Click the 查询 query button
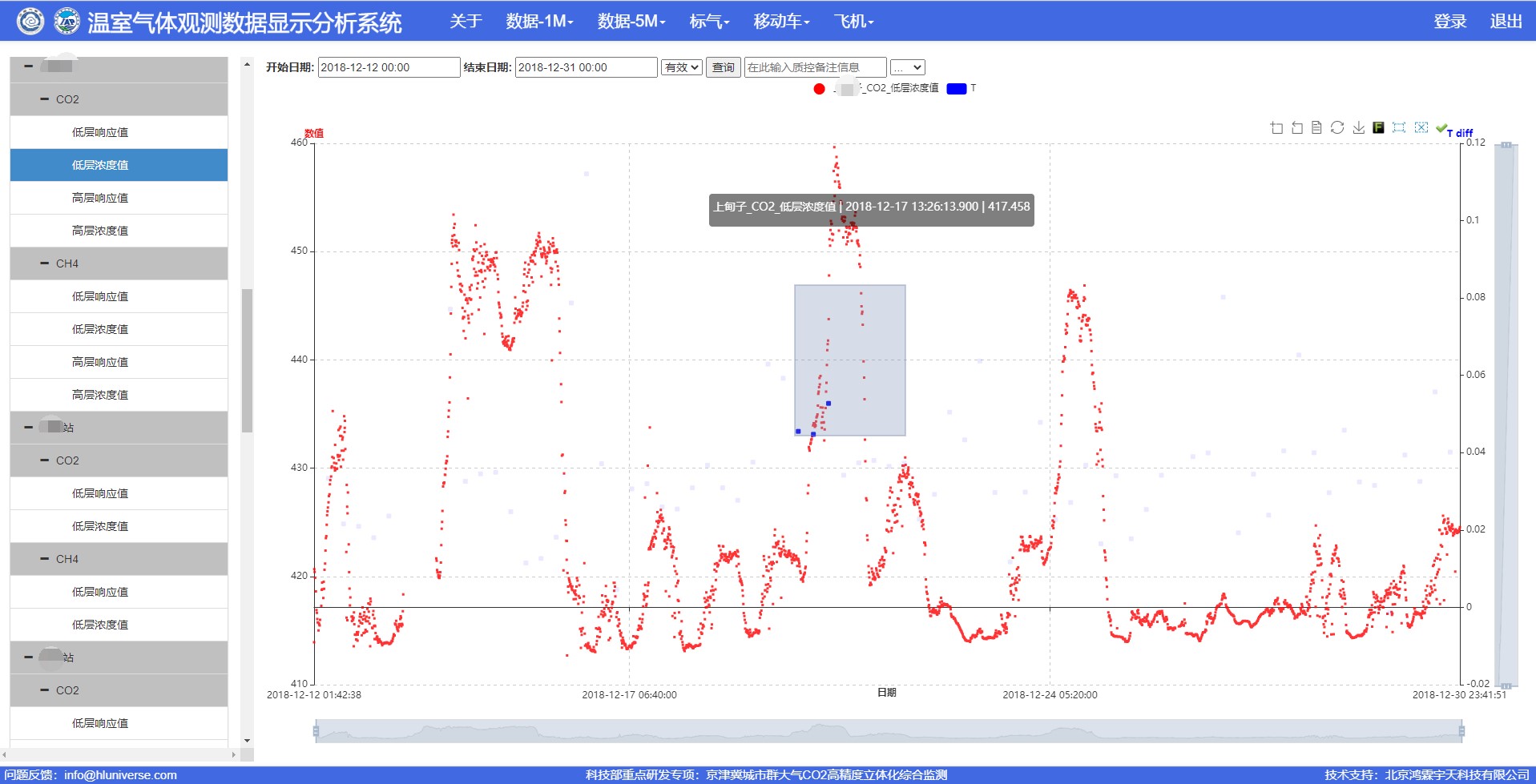The width and height of the screenshot is (1536, 784). pos(723,68)
